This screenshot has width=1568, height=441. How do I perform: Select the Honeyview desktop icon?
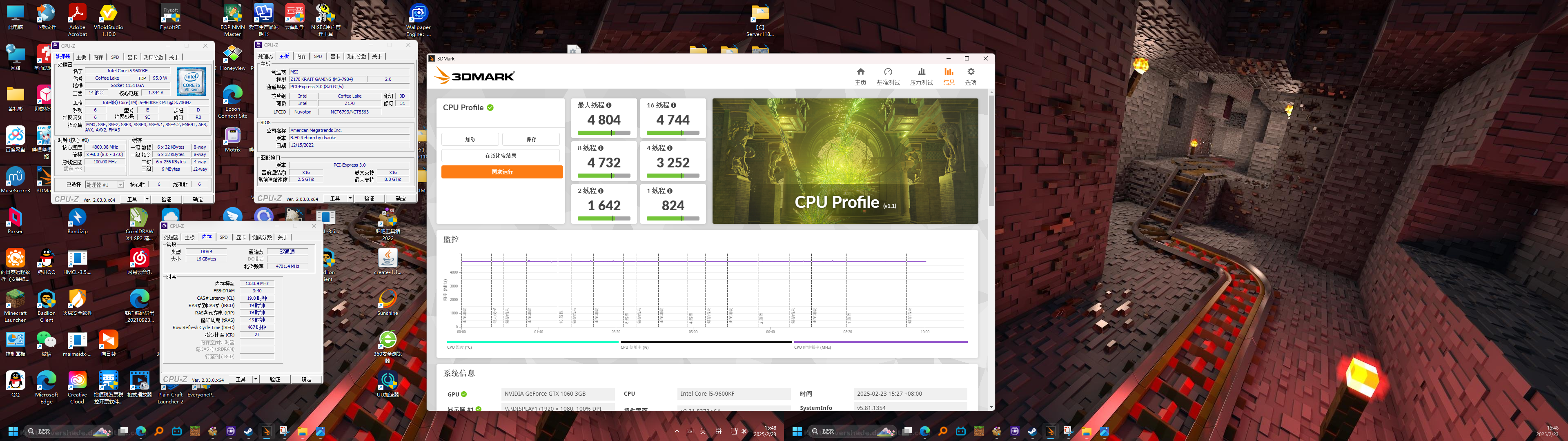point(232,58)
